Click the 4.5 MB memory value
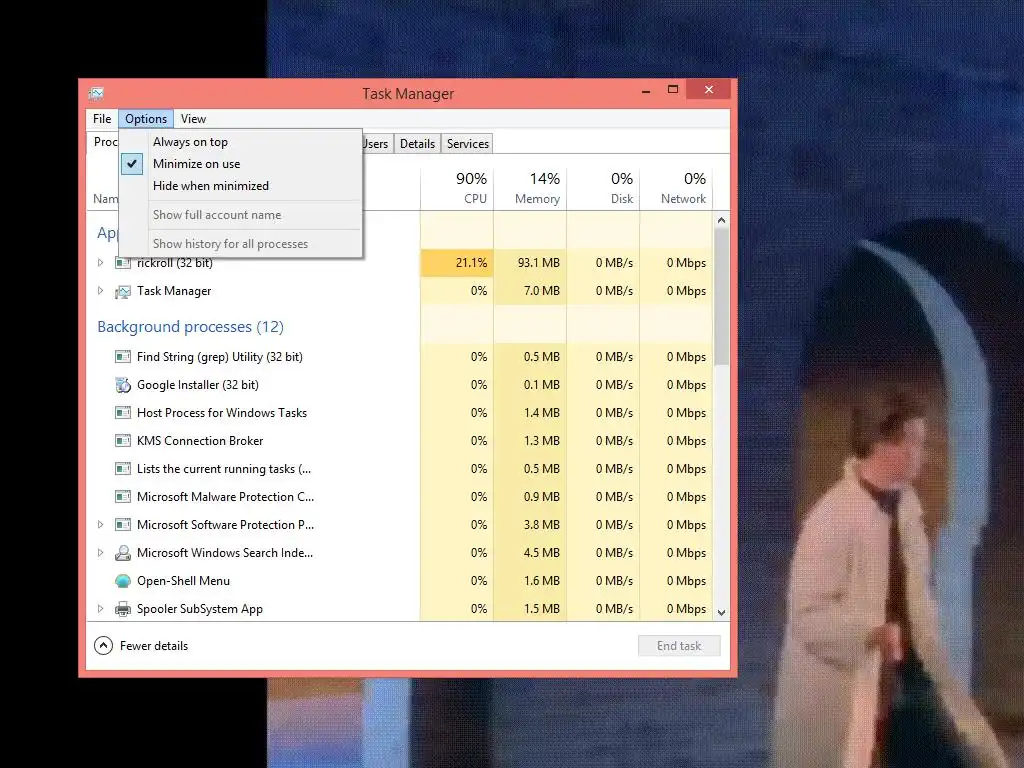 pyautogui.click(x=542, y=552)
